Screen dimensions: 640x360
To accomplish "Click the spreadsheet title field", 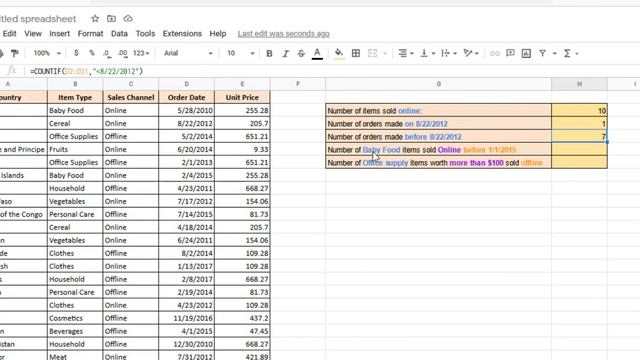I will click(38, 19).
